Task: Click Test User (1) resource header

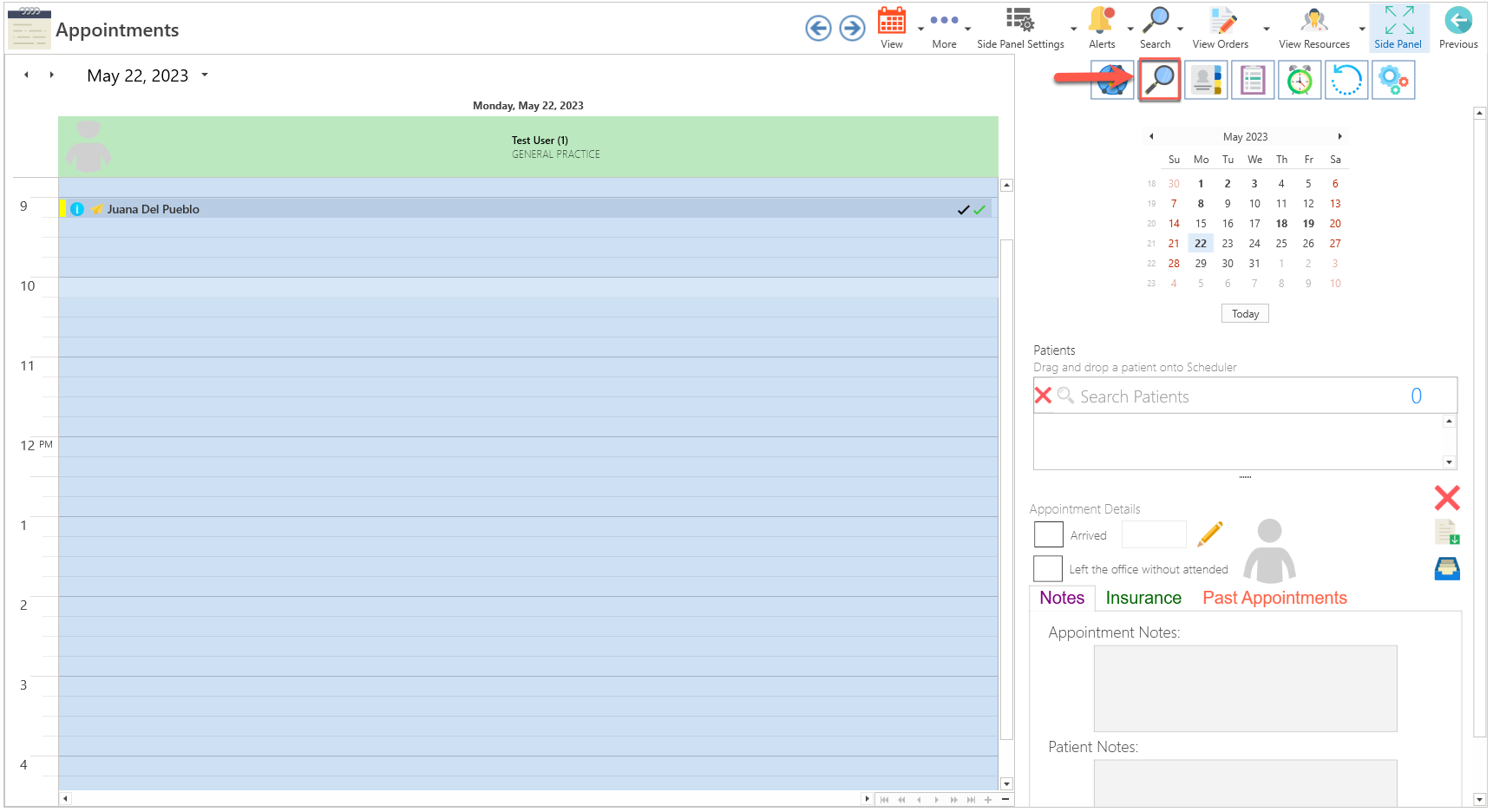Action: (x=528, y=147)
